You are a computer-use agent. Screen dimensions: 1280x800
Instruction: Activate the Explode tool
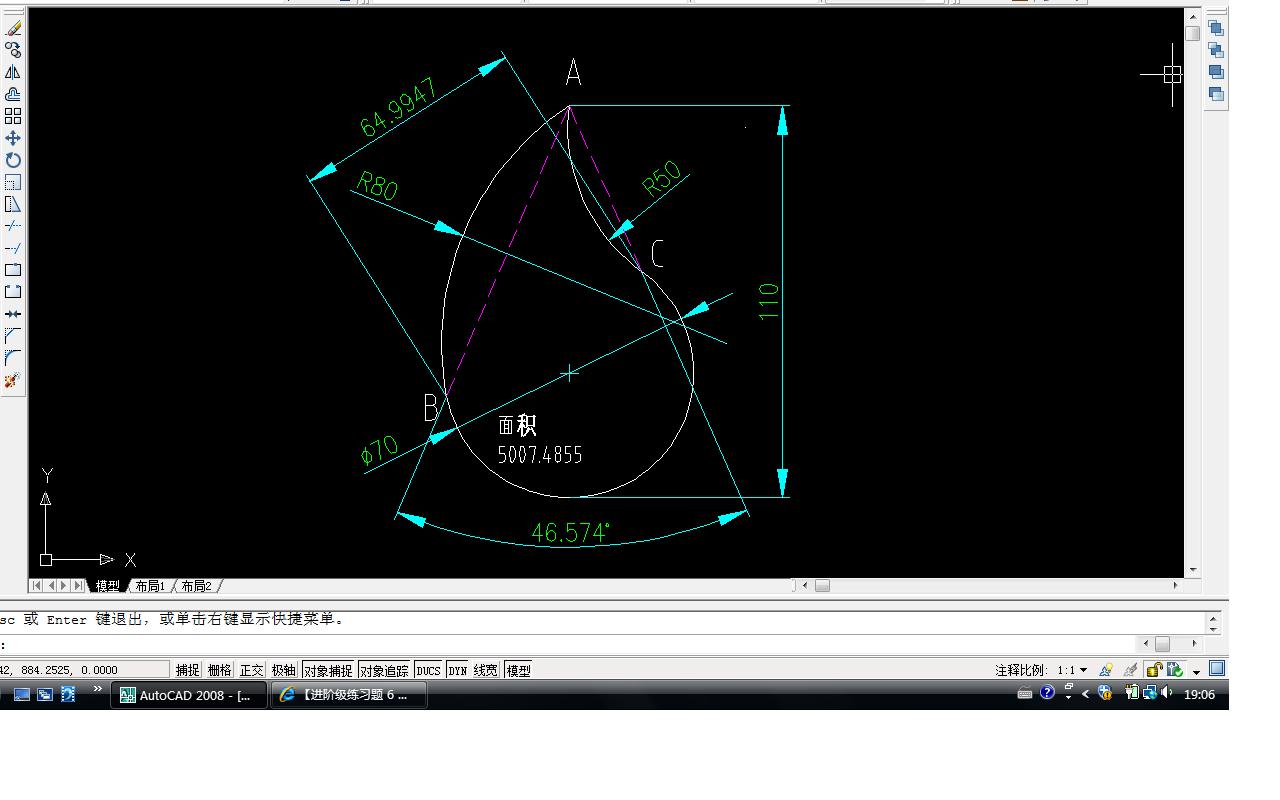coord(13,380)
